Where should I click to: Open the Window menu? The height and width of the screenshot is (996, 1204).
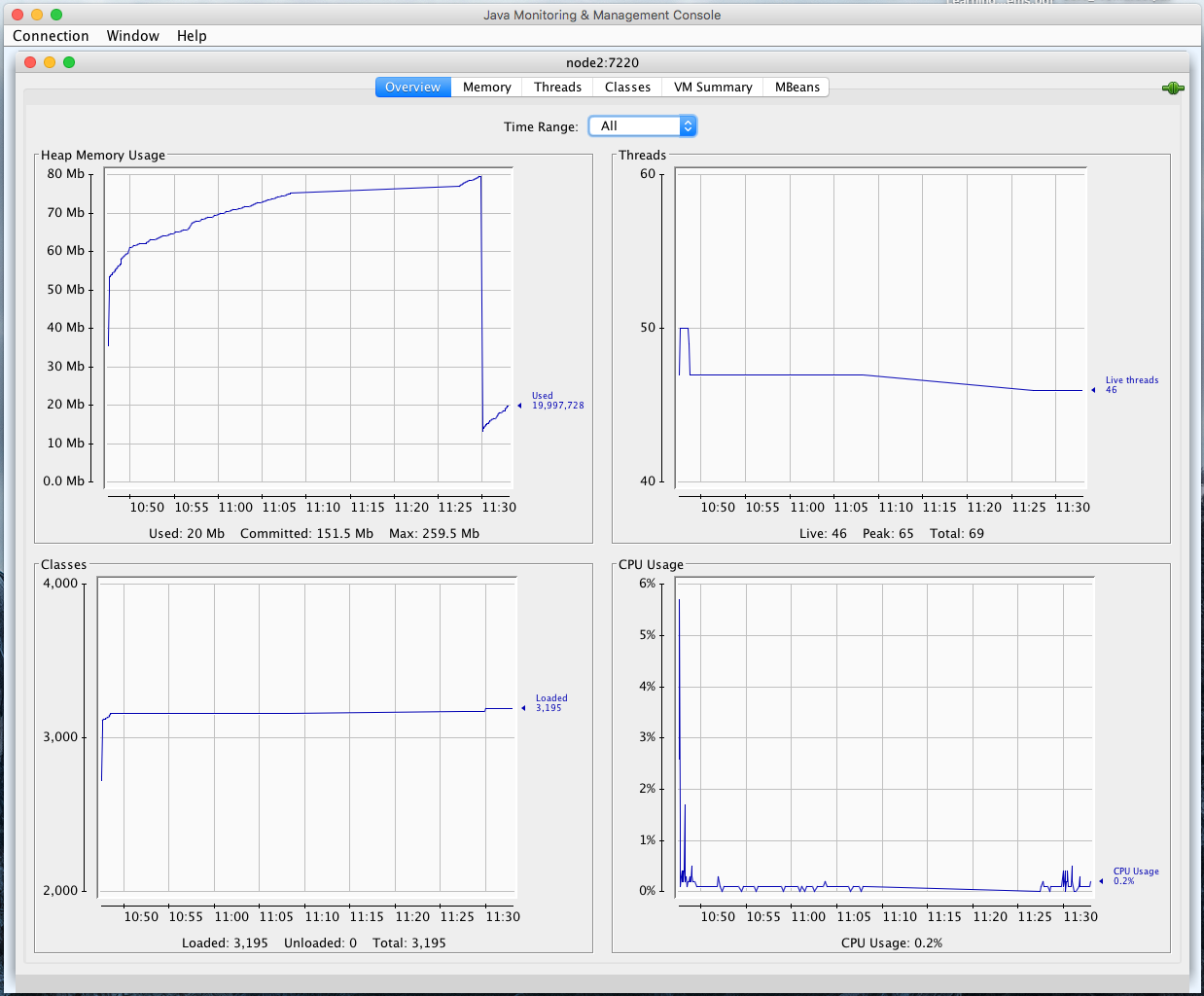click(133, 36)
